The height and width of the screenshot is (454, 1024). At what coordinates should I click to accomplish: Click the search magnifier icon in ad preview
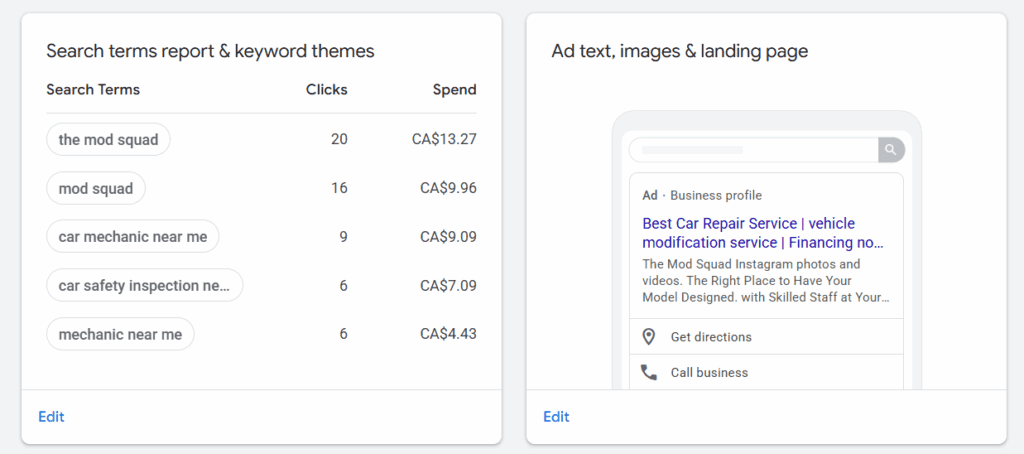pyautogui.click(x=891, y=150)
